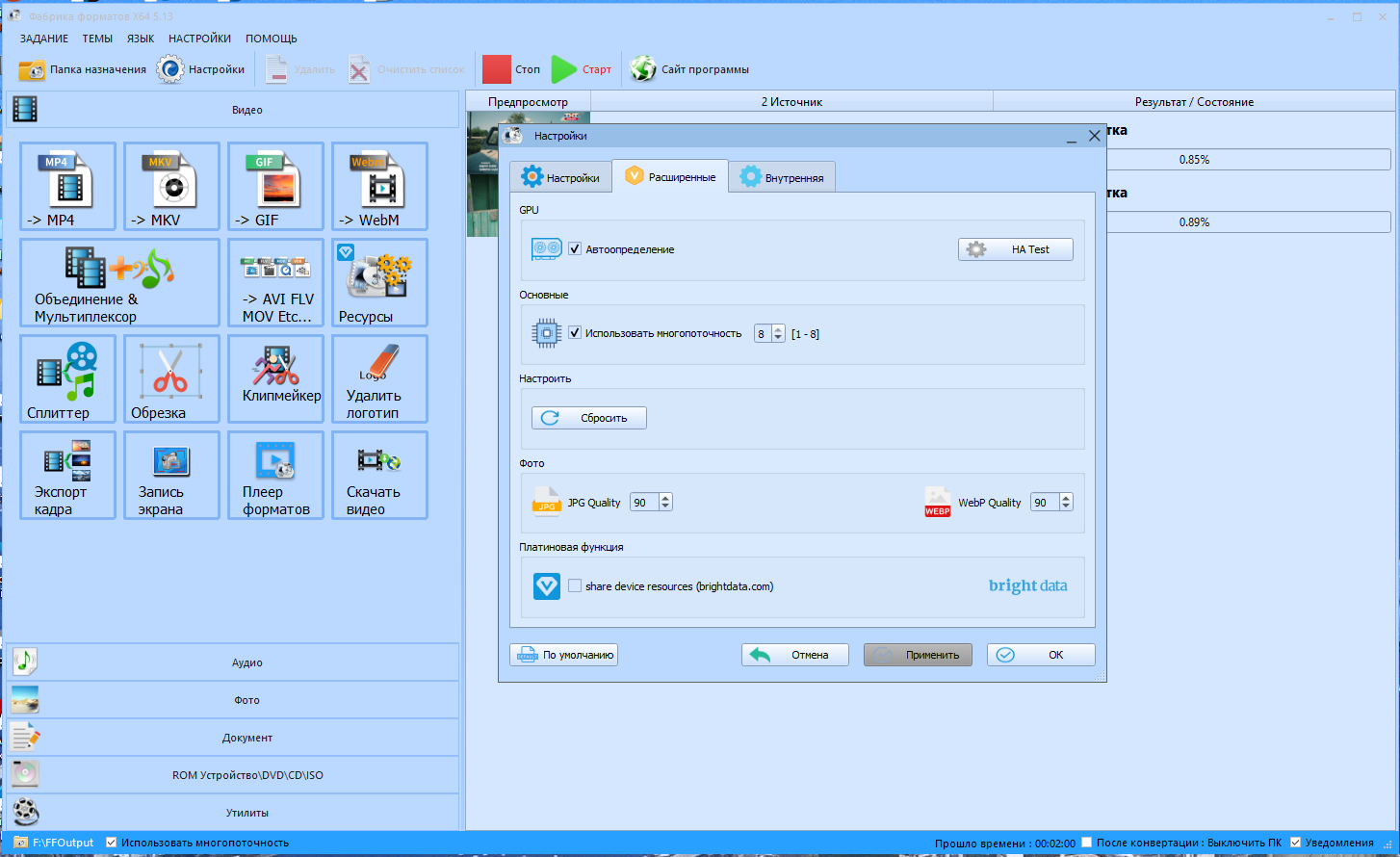Image resolution: width=1400 pixels, height=857 pixels.
Task: Run the HA Test button
Action: [x=1015, y=249]
